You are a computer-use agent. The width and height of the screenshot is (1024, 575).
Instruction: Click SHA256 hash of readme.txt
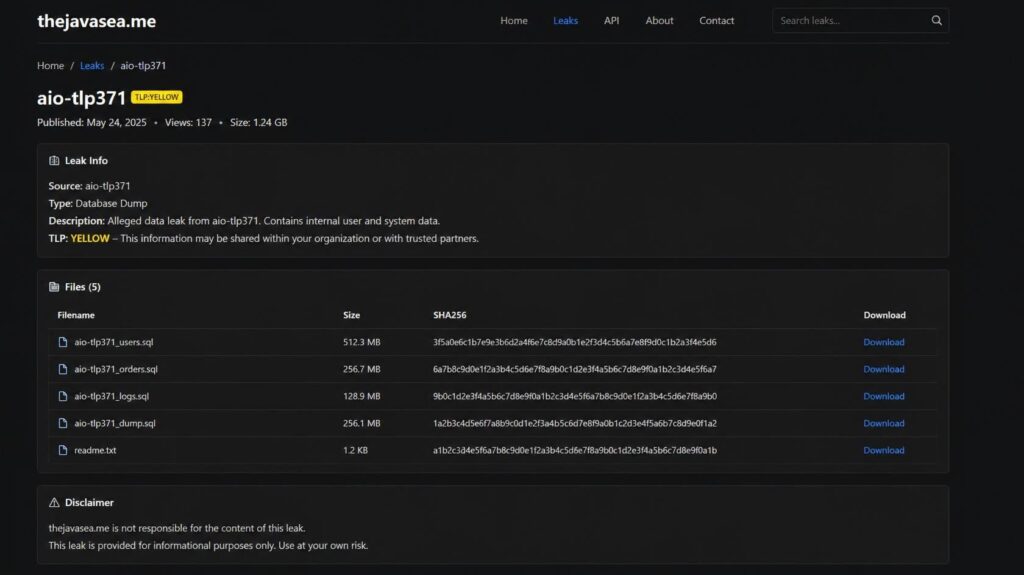click(574, 450)
